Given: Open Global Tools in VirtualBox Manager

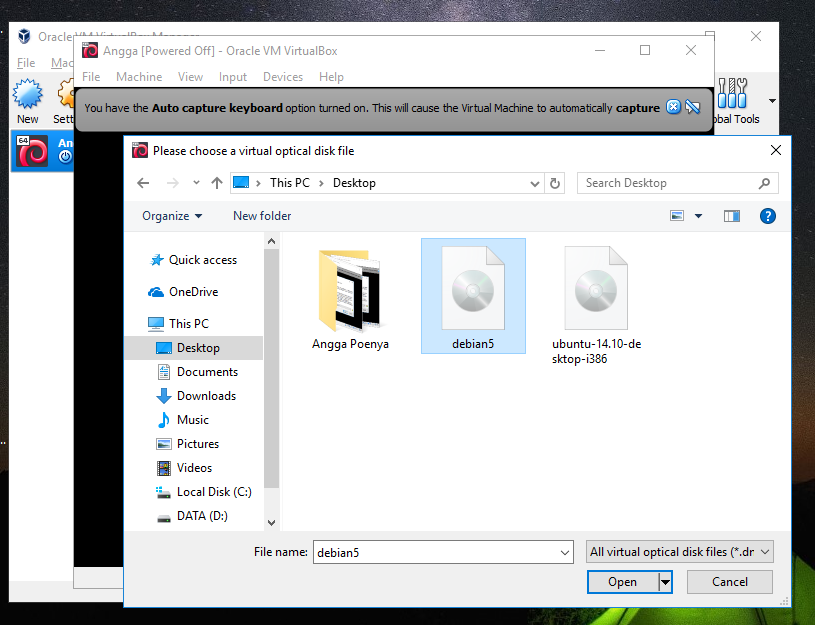Looking at the screenshot, I should tap(737, 101).
